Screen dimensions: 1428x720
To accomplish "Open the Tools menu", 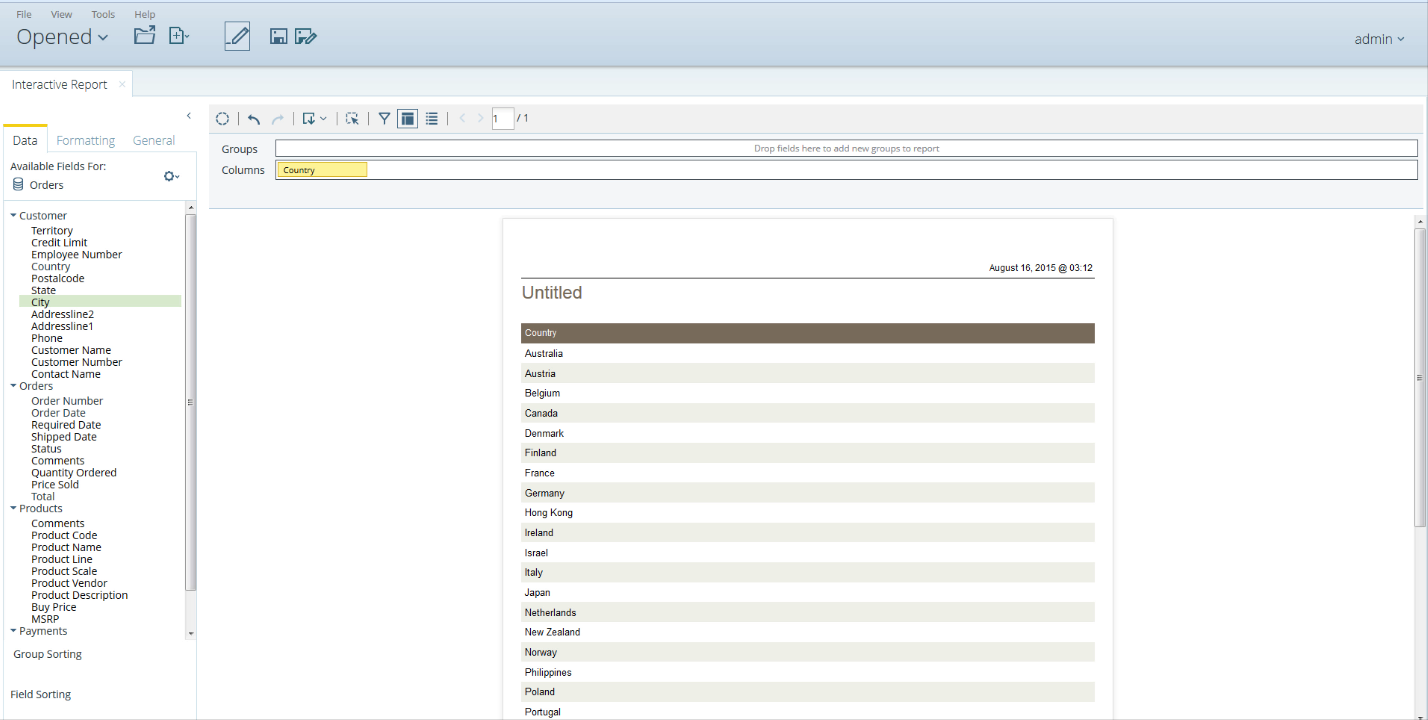I will coord(103,14).
